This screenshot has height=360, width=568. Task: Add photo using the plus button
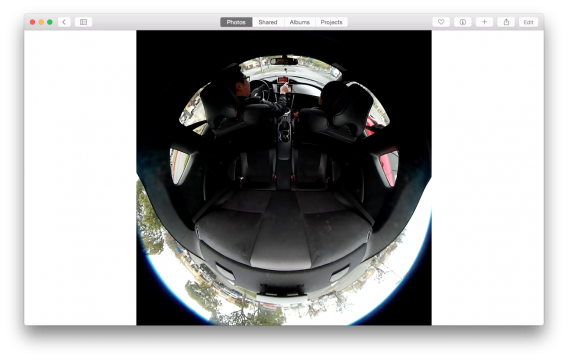484,22
